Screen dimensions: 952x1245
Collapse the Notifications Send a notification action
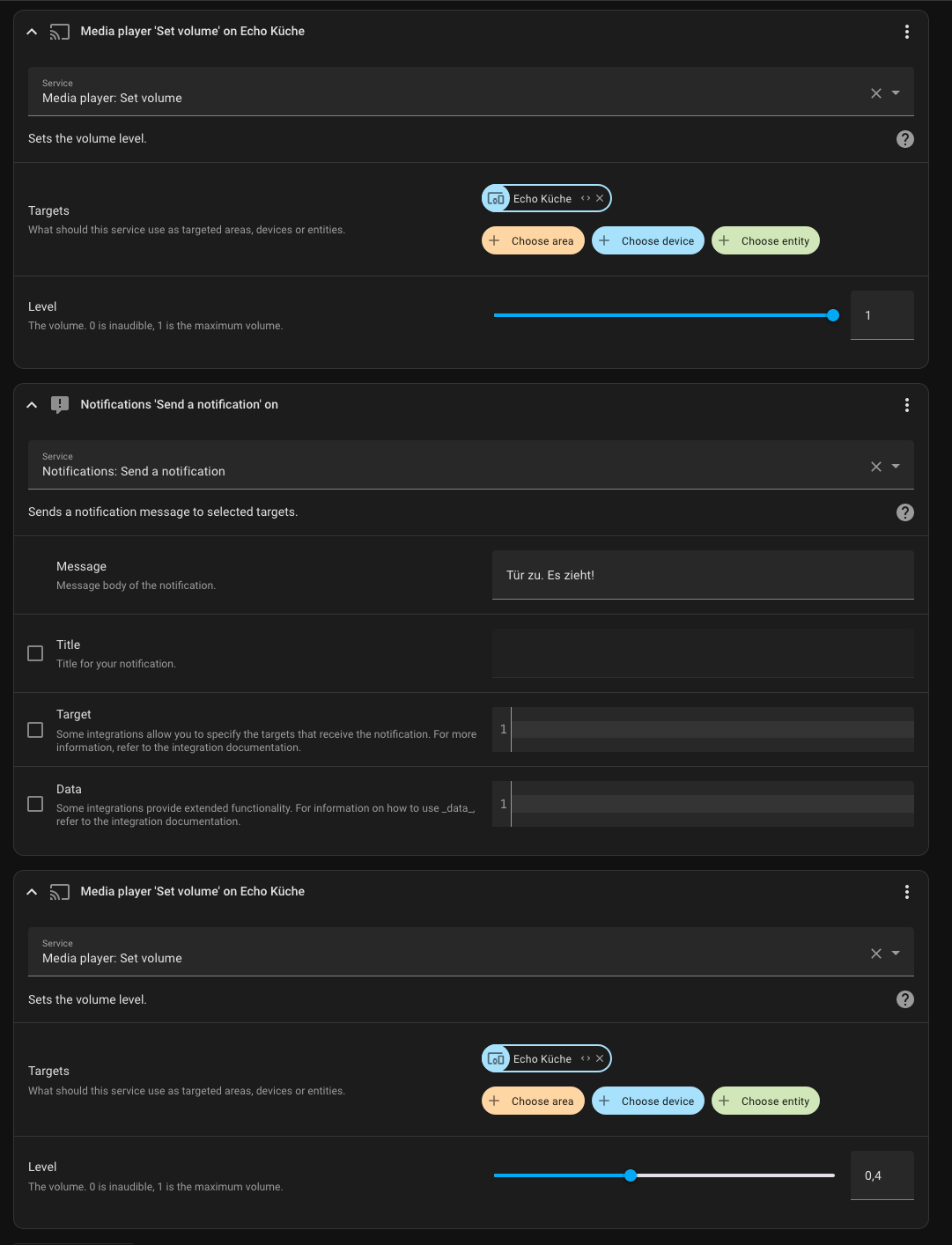[x=32, y=405]
